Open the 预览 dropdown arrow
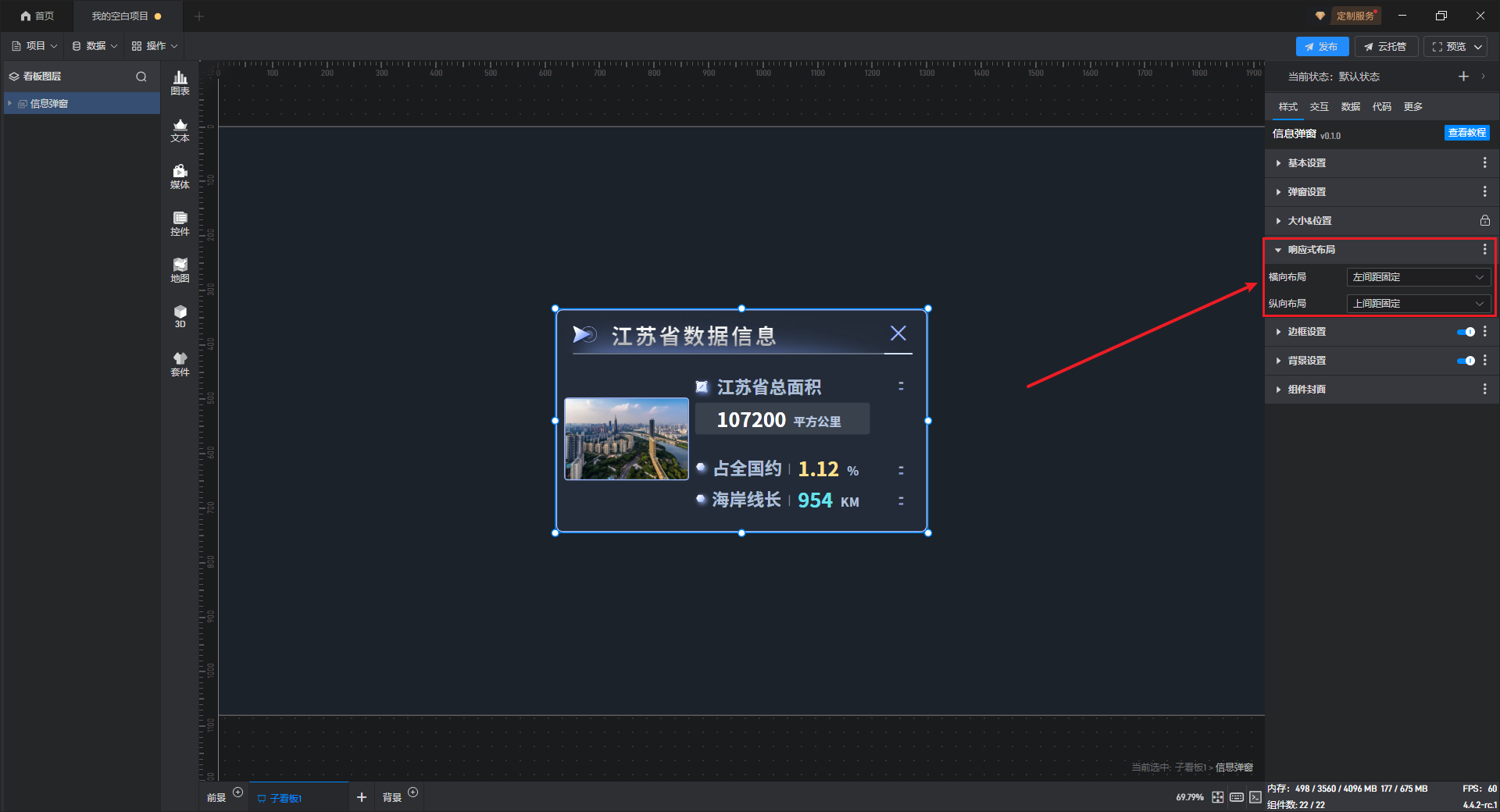The width and height of the screenshot is (1500, 812). [1478, 47]
